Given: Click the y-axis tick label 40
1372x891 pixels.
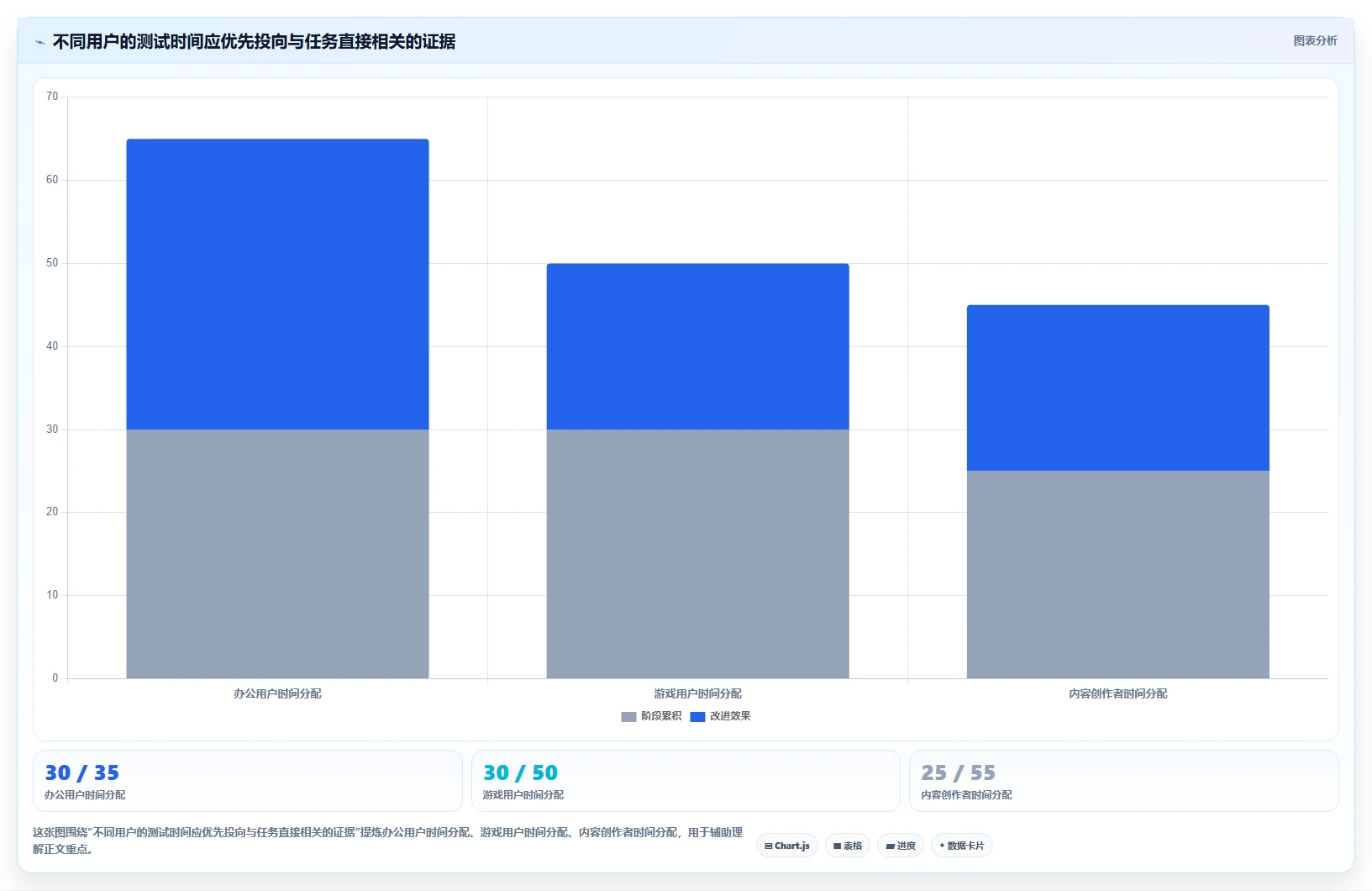Looking at the screenshot, I should 52,346.
